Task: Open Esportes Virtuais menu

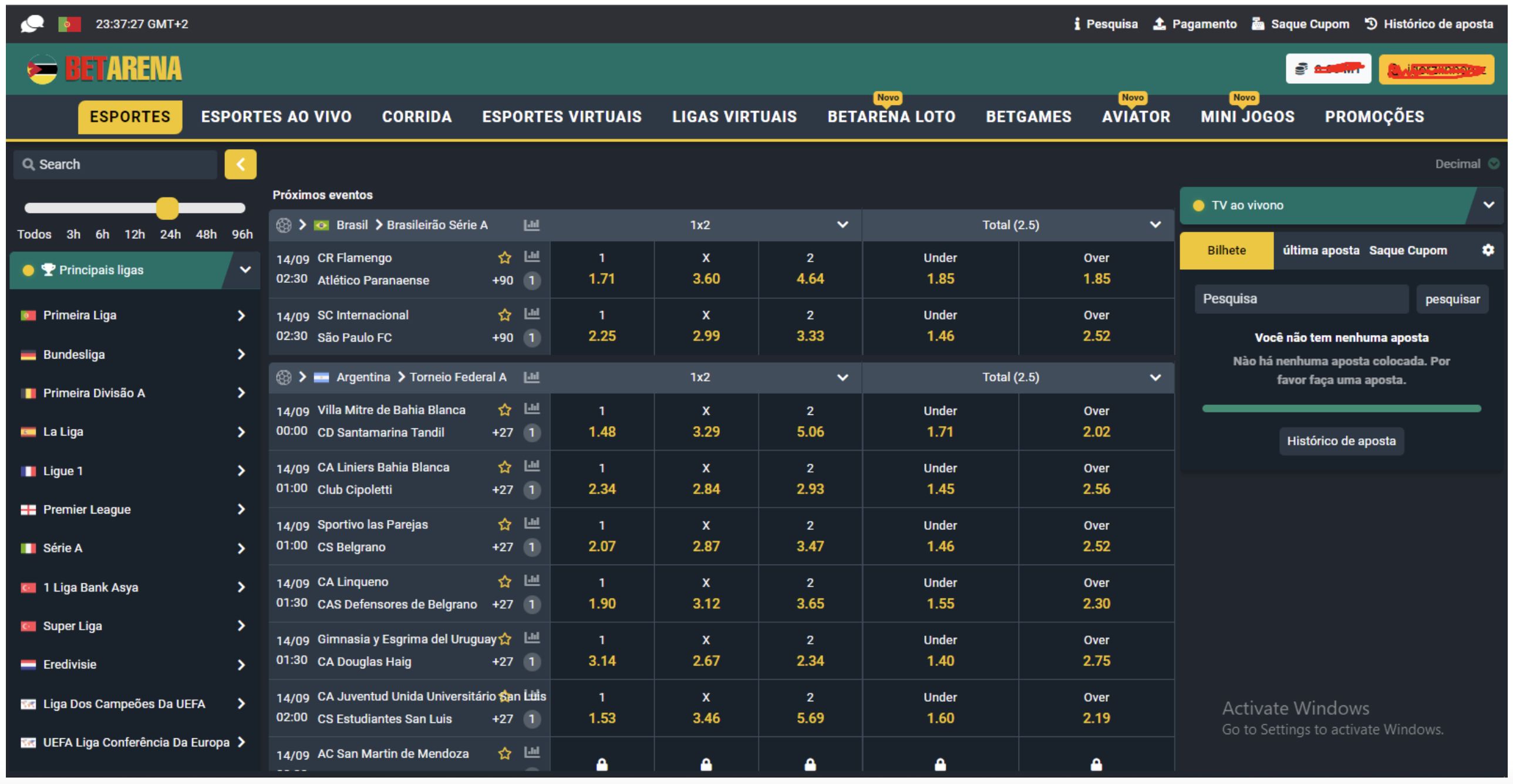Action: (562, 117)
